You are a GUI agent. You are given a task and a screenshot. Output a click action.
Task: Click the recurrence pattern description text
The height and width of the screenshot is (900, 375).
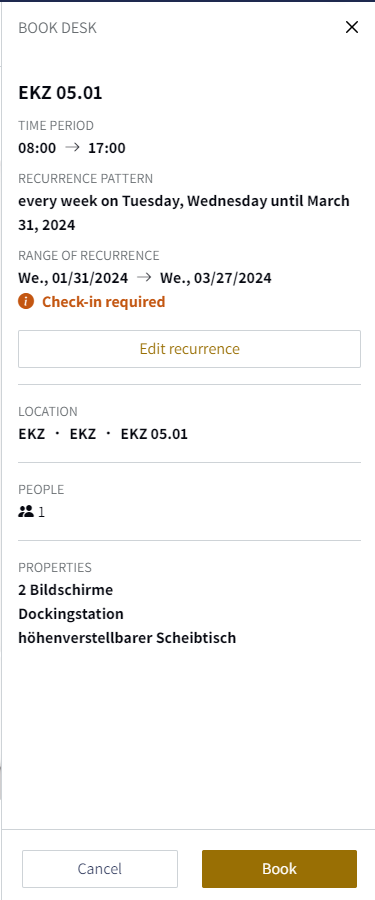(184, 213)
